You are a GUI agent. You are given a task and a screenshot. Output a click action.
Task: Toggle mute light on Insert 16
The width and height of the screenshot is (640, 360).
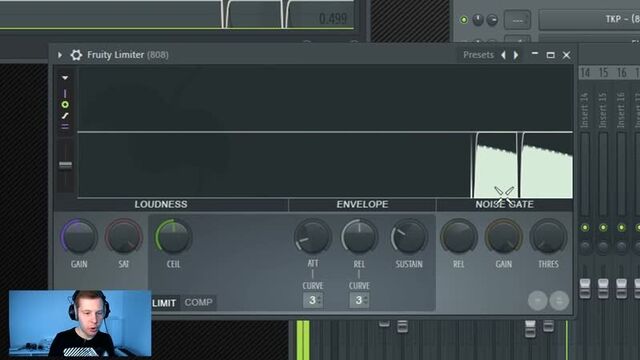(x=621, y=228)
